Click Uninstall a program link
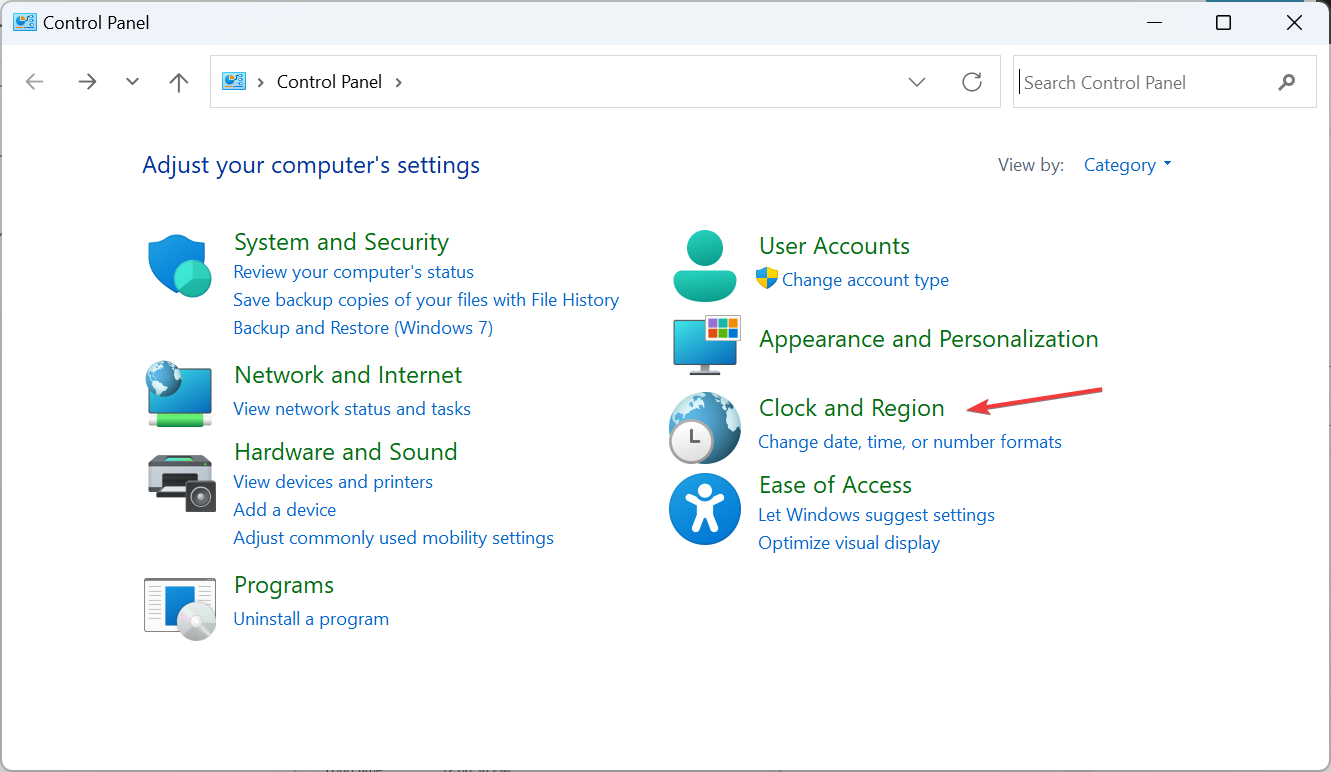 pos(311,619)
